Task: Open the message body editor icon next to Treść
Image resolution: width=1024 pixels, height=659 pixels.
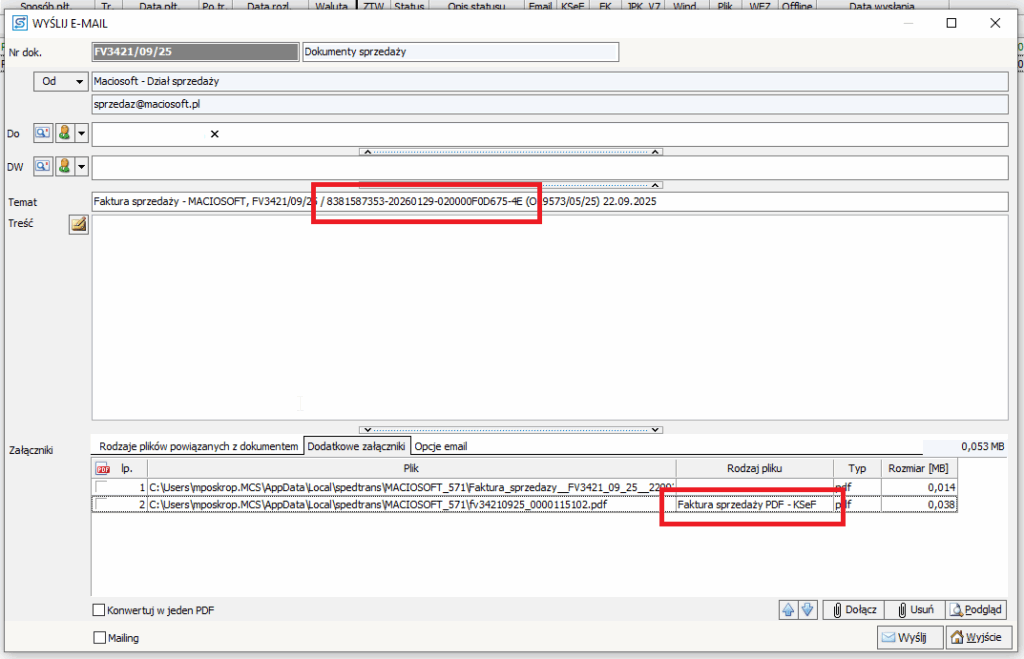Action: coord(78,225)
